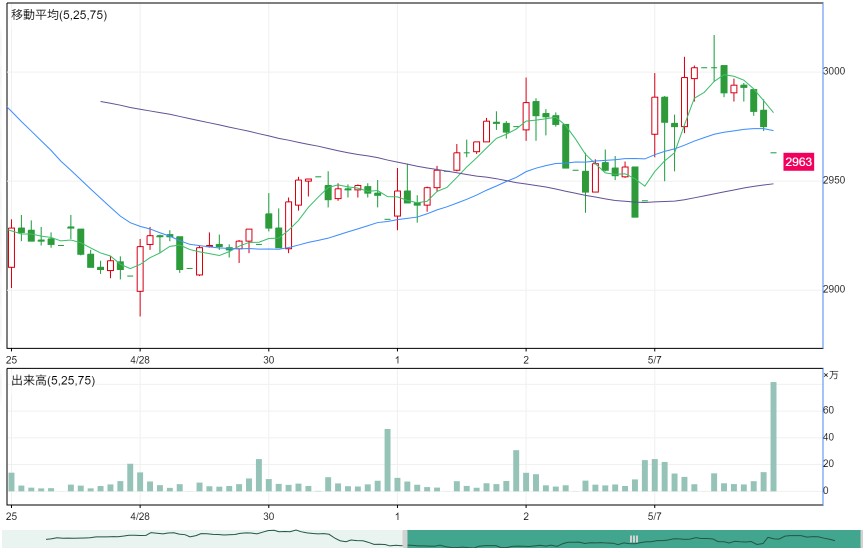Click the 30 date label under volume chart

pyautogui.click(x=268, y=516)
